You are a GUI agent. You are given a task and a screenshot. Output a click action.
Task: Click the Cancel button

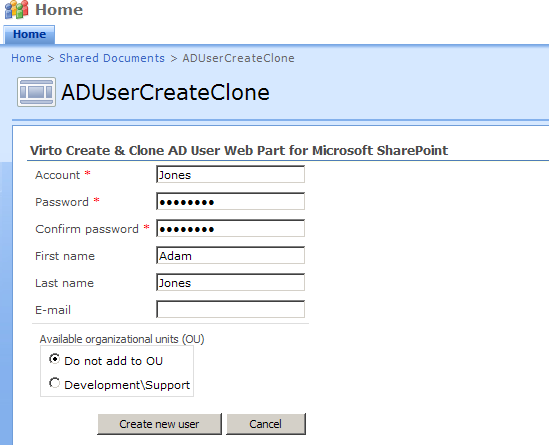266,424
